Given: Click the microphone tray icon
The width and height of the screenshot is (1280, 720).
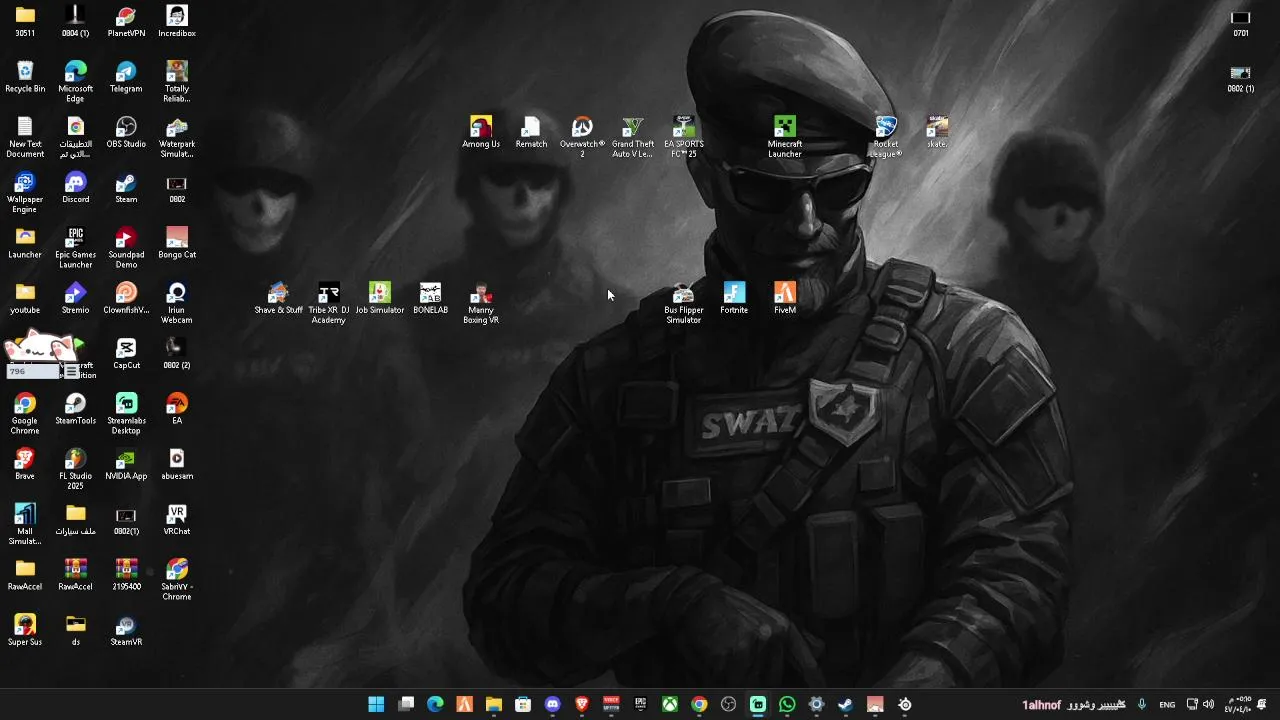Looking at the screenshot, I should 1141,705.
